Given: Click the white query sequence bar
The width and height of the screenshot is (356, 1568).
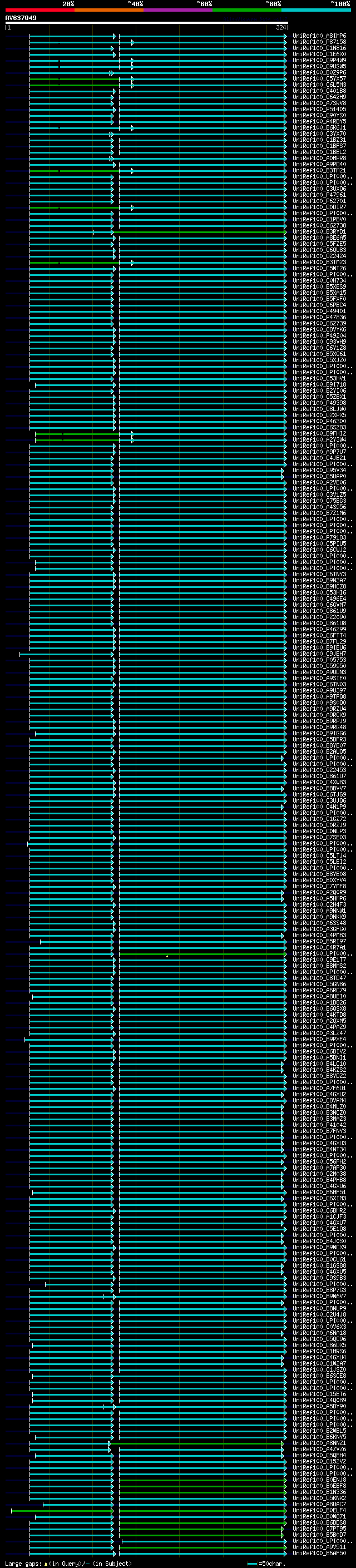Looking at the screenshot, I should [x=146, y=23].
